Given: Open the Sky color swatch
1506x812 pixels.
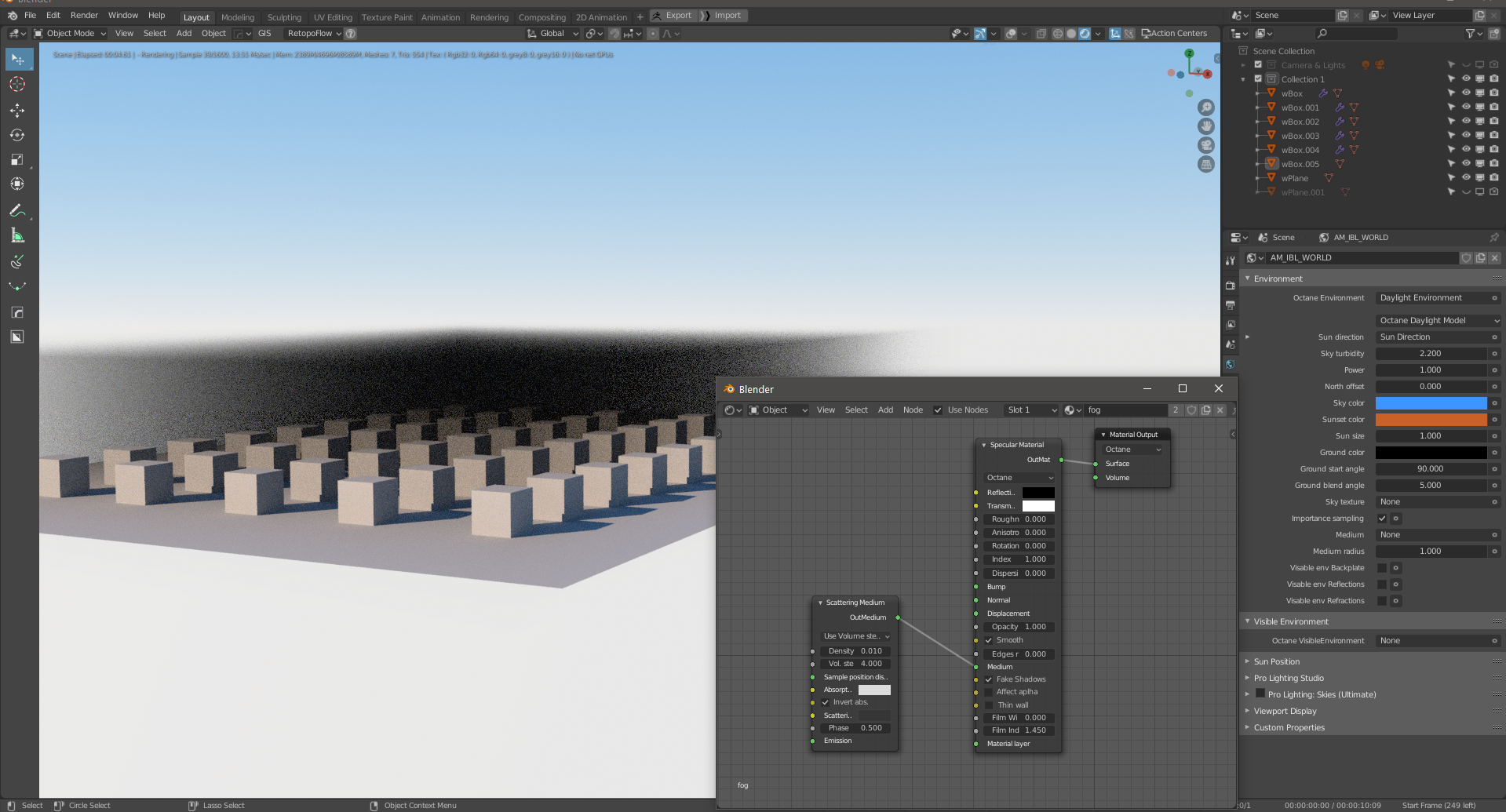Looking at the screenshot, I should tap(1431, 403).
